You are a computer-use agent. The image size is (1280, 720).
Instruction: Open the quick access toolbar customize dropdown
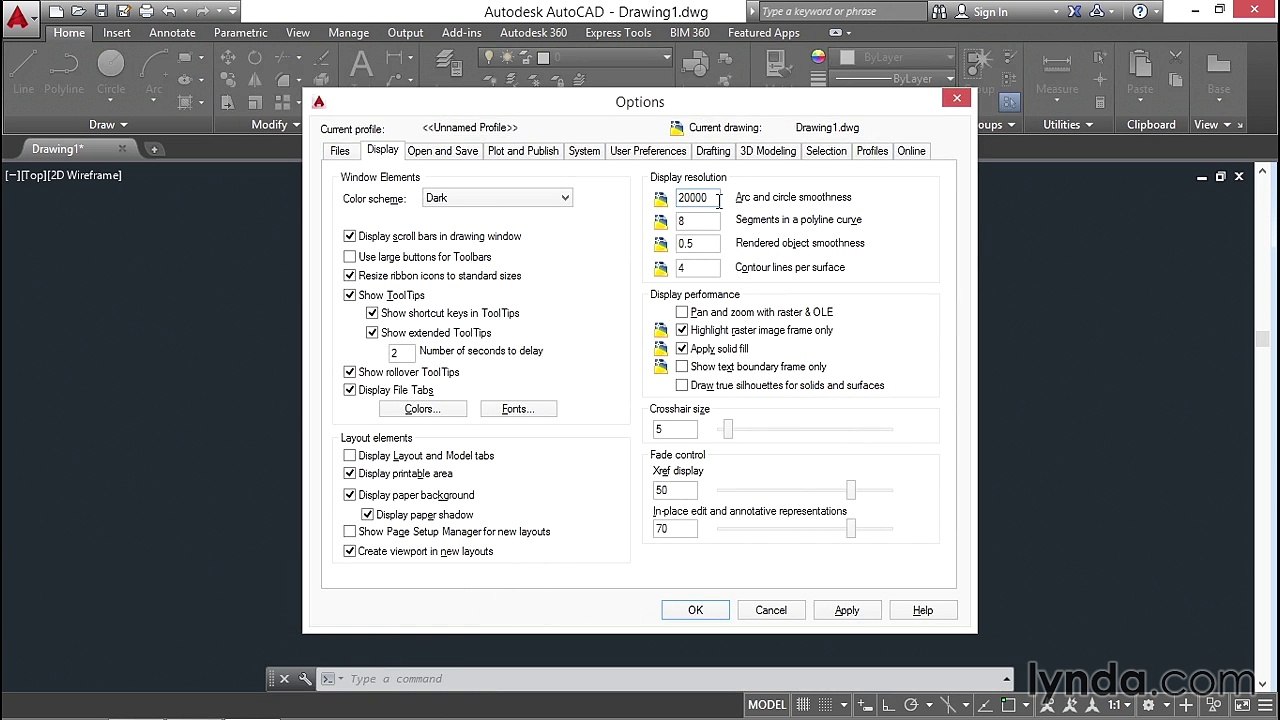click(x=232, y=12)
